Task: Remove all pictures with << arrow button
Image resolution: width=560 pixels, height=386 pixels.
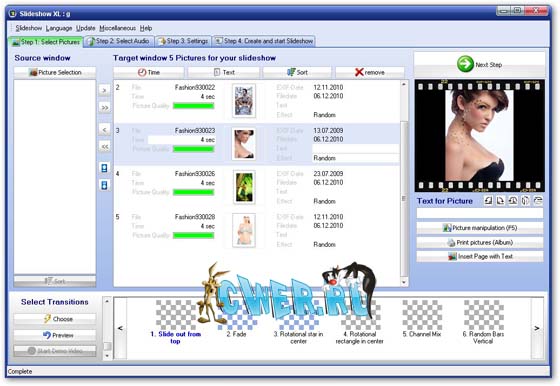Action: click(104, 146)
